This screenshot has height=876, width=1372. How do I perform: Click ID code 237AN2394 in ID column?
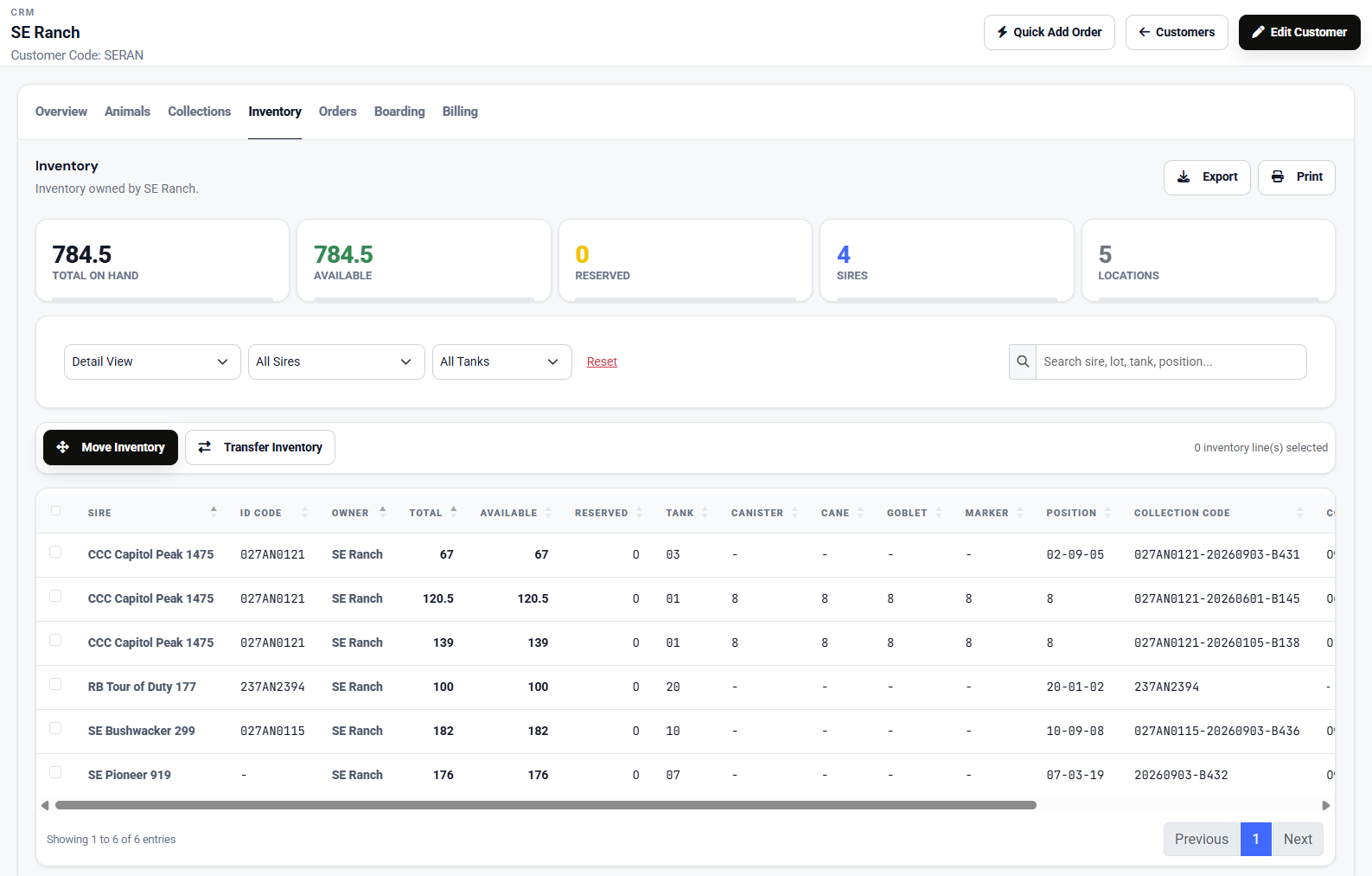[x=272, y=687]
